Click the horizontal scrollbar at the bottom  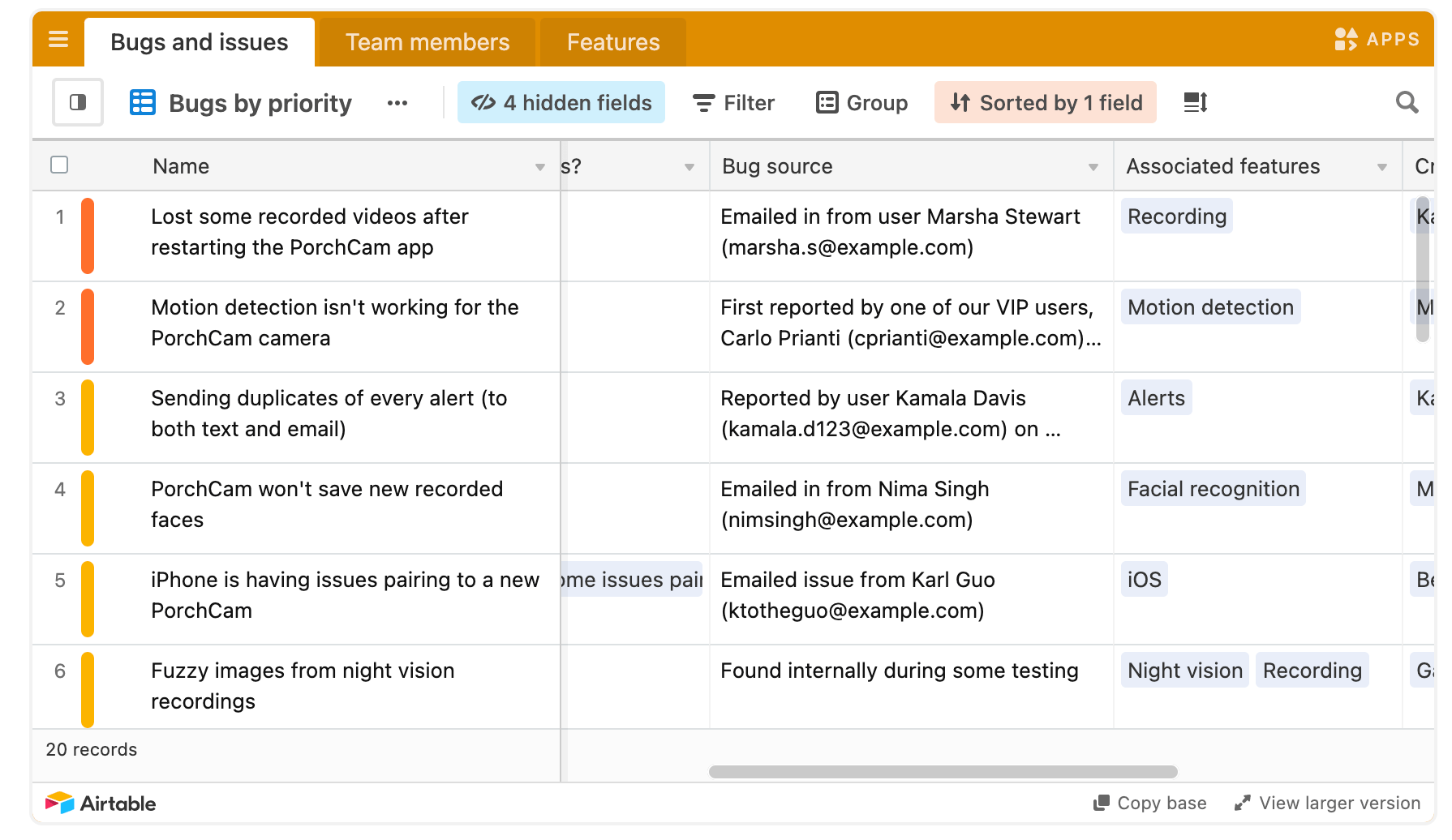click(943, 772)
